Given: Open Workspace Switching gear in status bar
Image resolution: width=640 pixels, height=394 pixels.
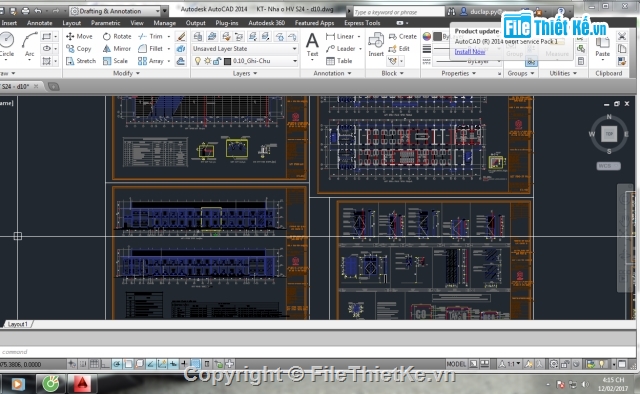Looking at the screenshot, I should coord(554,364).
